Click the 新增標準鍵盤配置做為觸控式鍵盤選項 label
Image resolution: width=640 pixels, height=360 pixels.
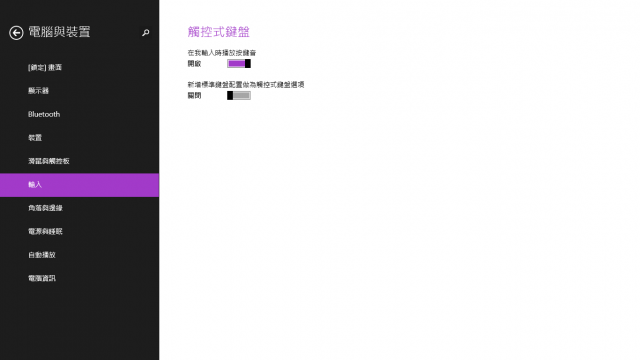[x=246, y=84]
